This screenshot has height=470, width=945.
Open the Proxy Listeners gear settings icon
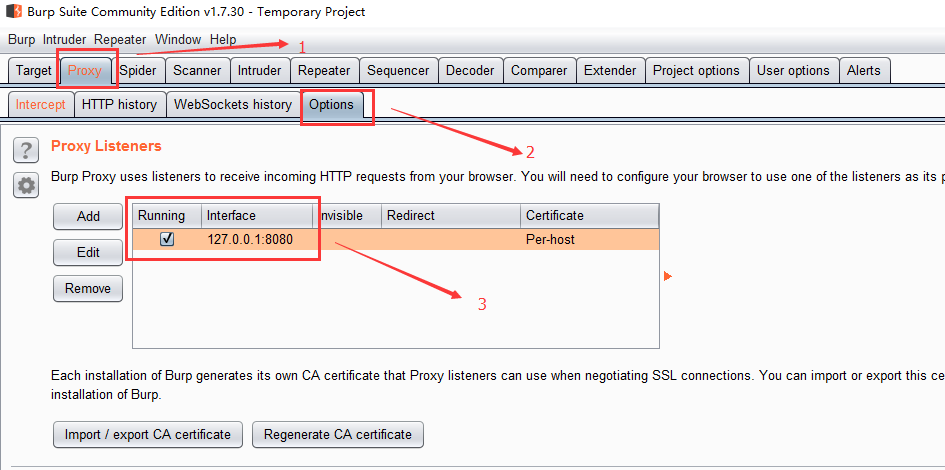(x=26, y=185)
